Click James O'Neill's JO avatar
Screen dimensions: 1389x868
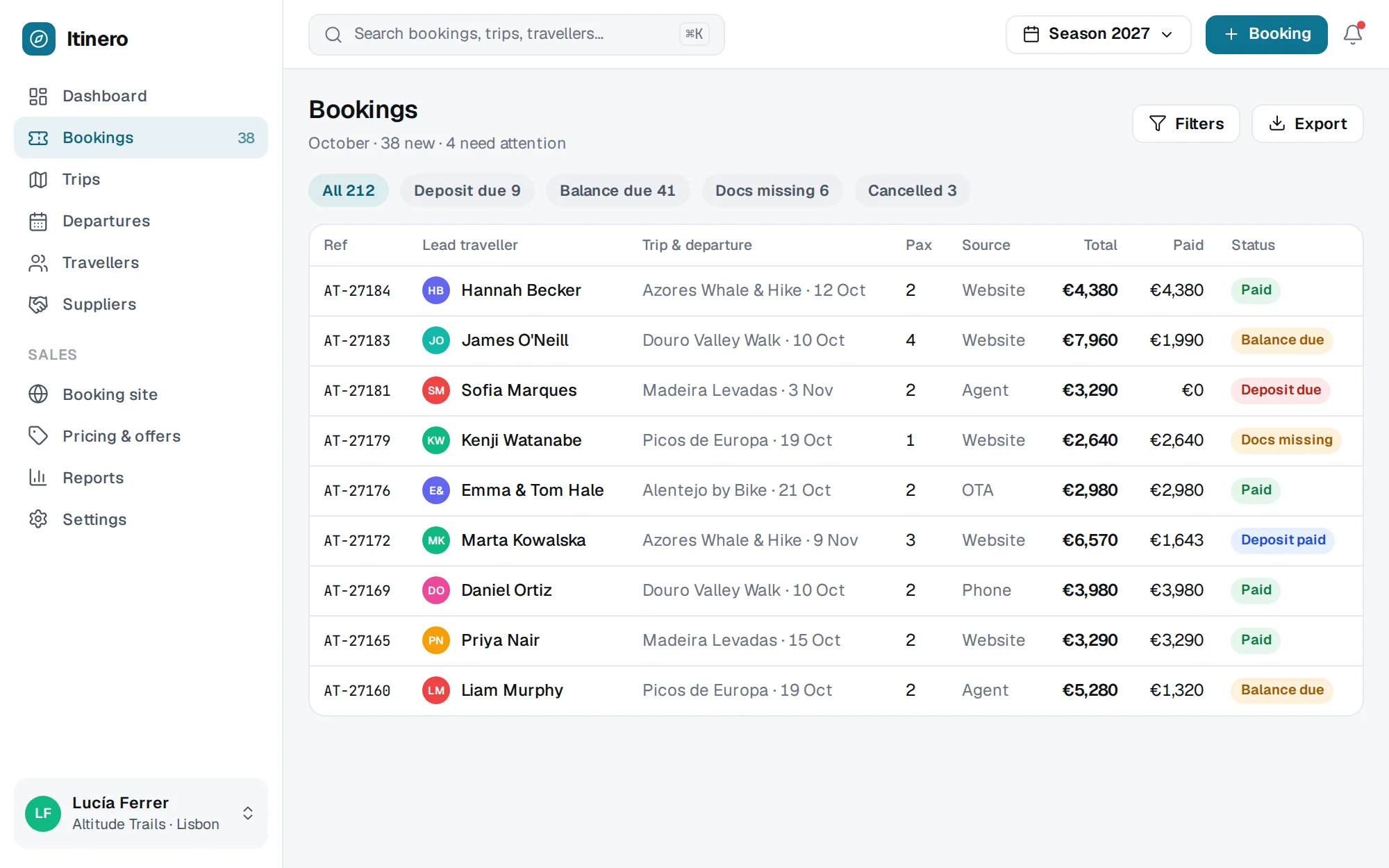click(436, 340)
